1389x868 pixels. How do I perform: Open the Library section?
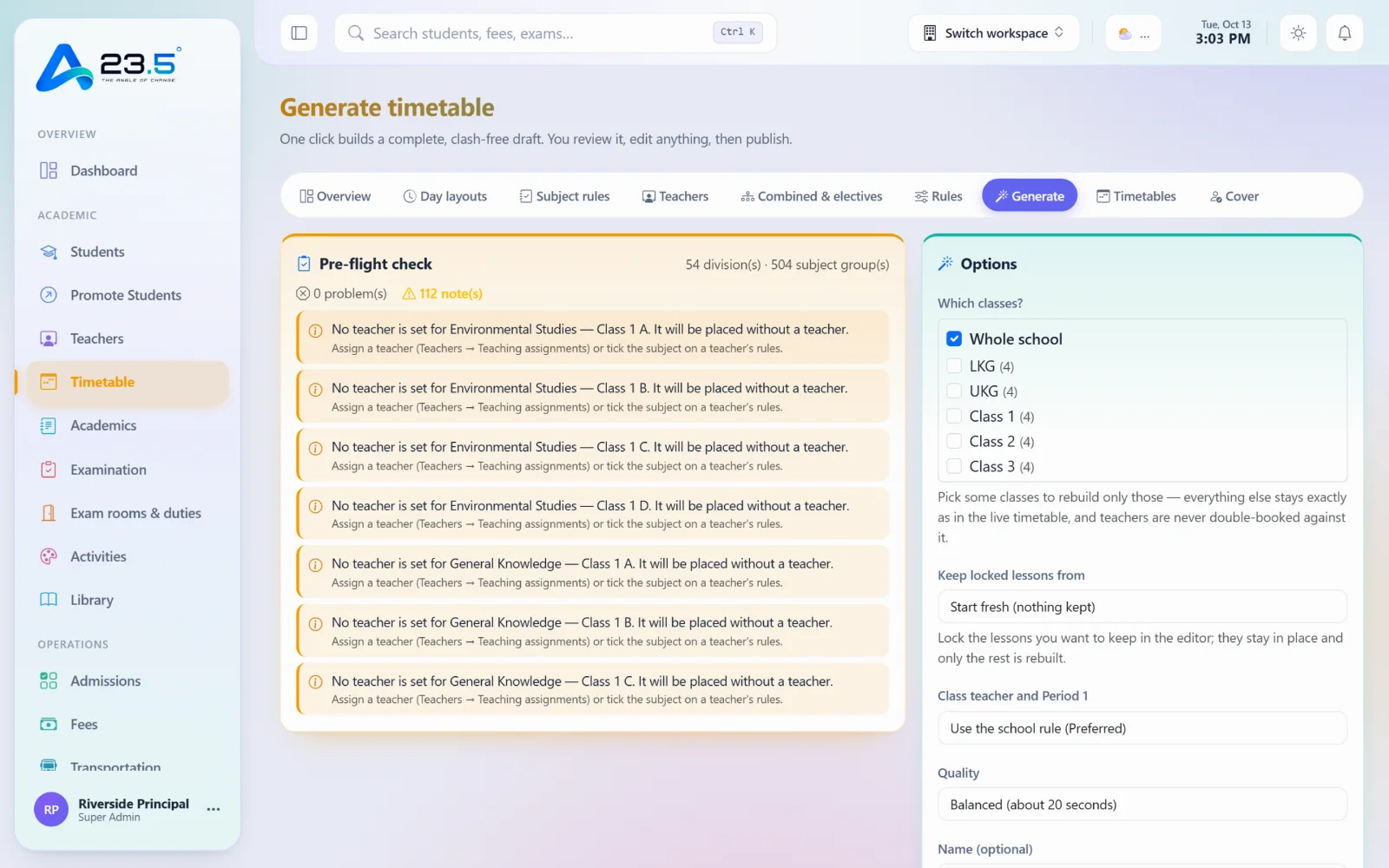tap(127, 600)
